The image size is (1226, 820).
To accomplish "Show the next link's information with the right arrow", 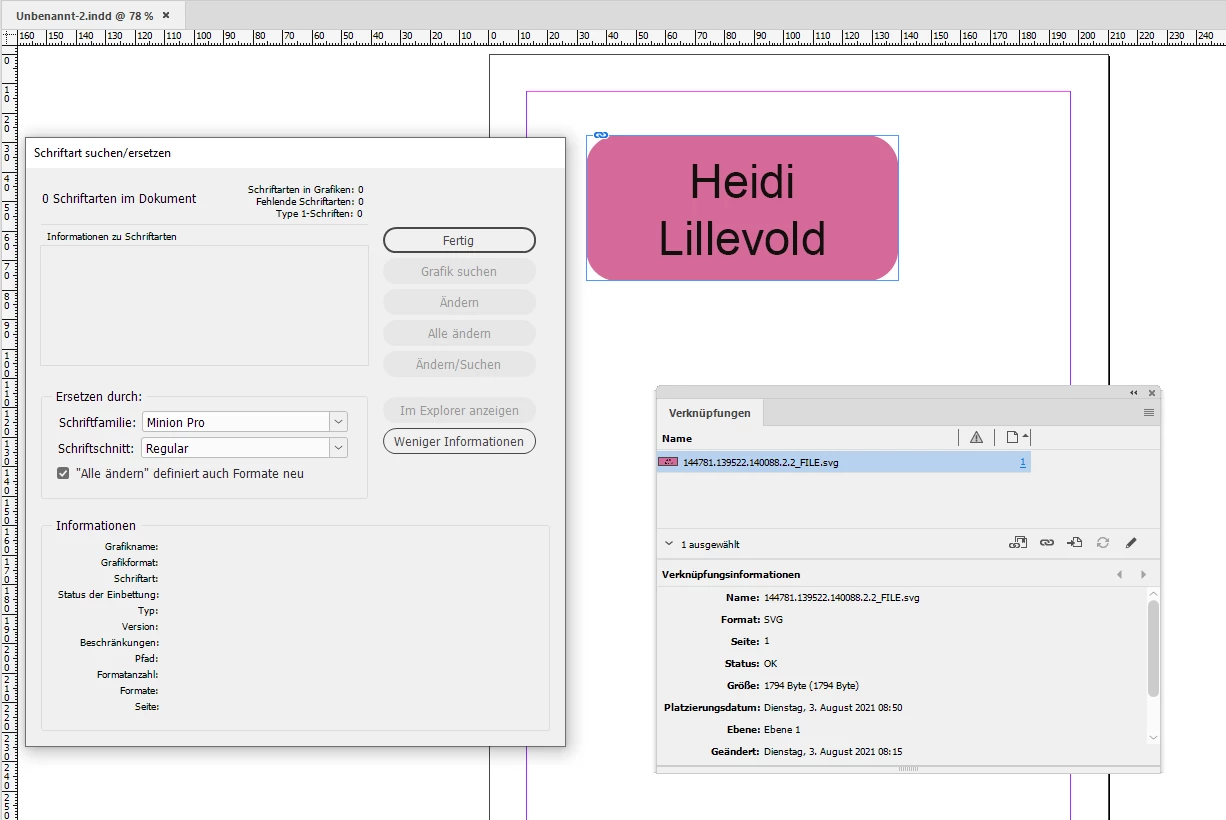I will (x=1143, y=574).
